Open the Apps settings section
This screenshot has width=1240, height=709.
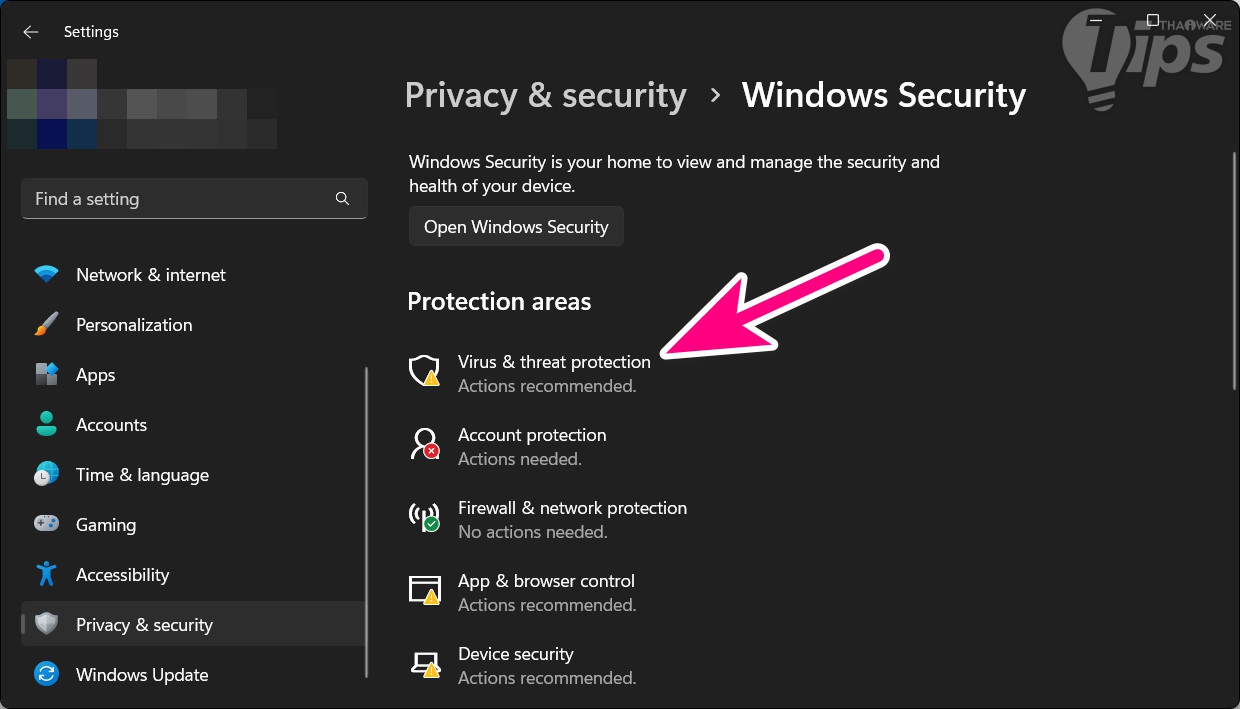[96, 375]
